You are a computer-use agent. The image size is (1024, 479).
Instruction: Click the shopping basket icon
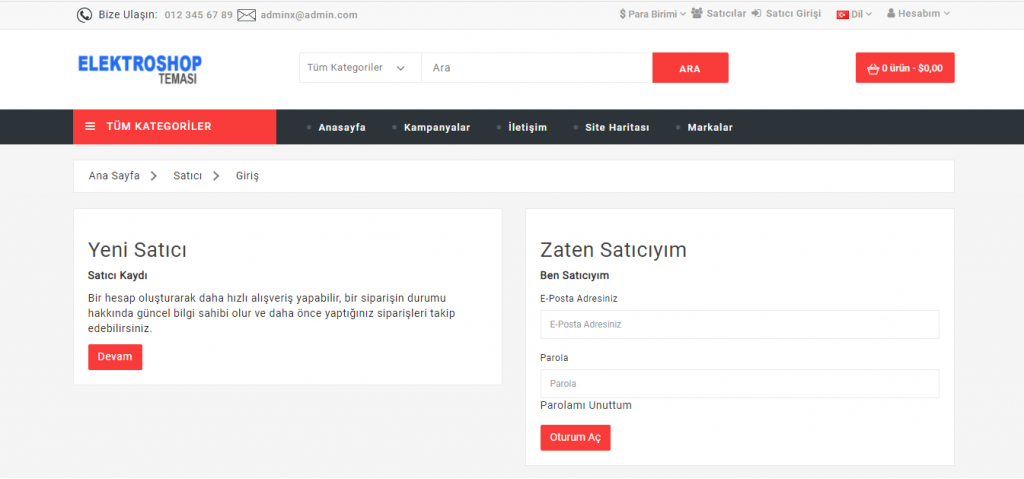pos(873,68)
